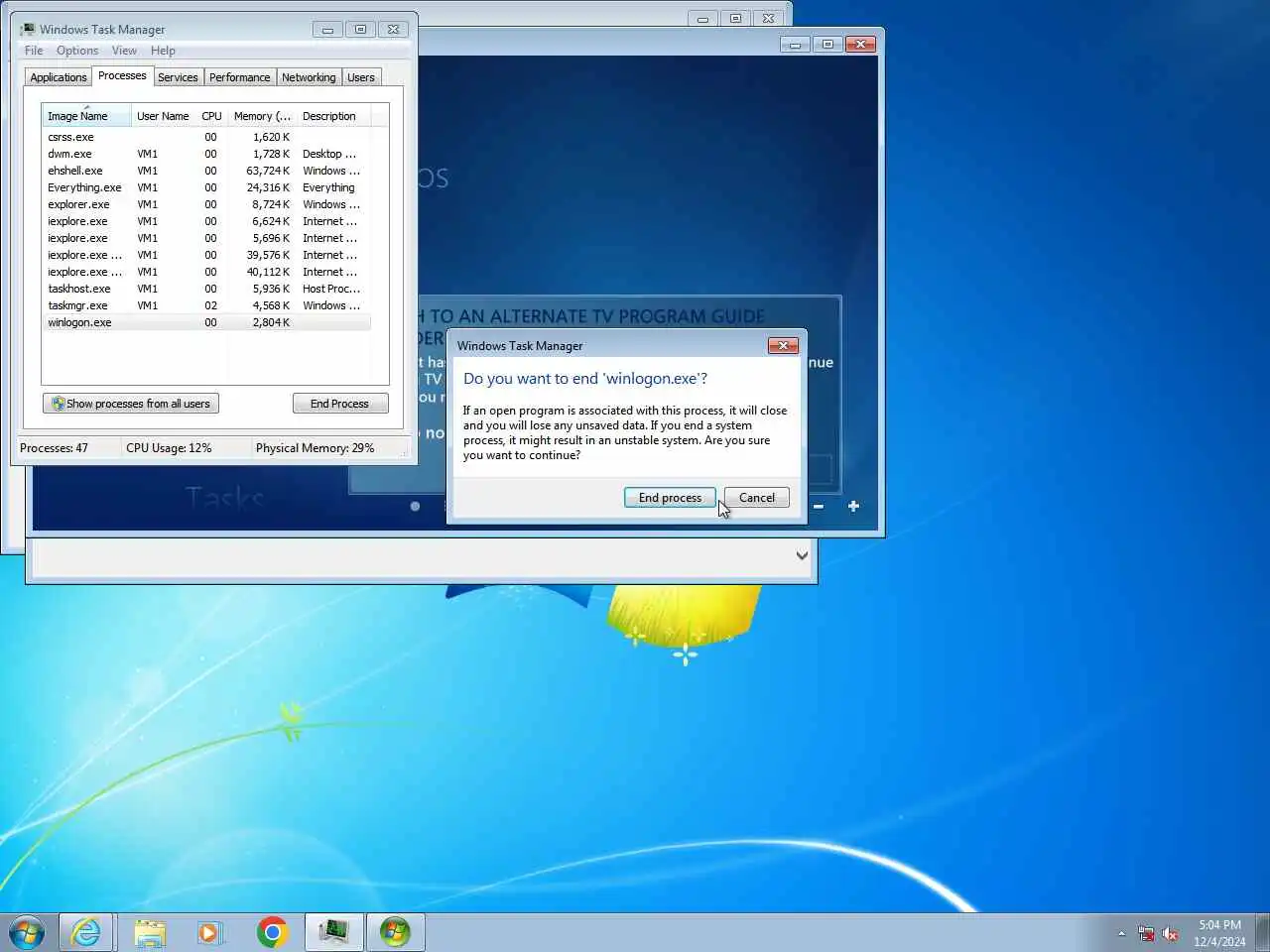This screenshot has height=952, width=1270.
Task: Open the Options menu in Task Manager
Action: (x=77, y=51)
